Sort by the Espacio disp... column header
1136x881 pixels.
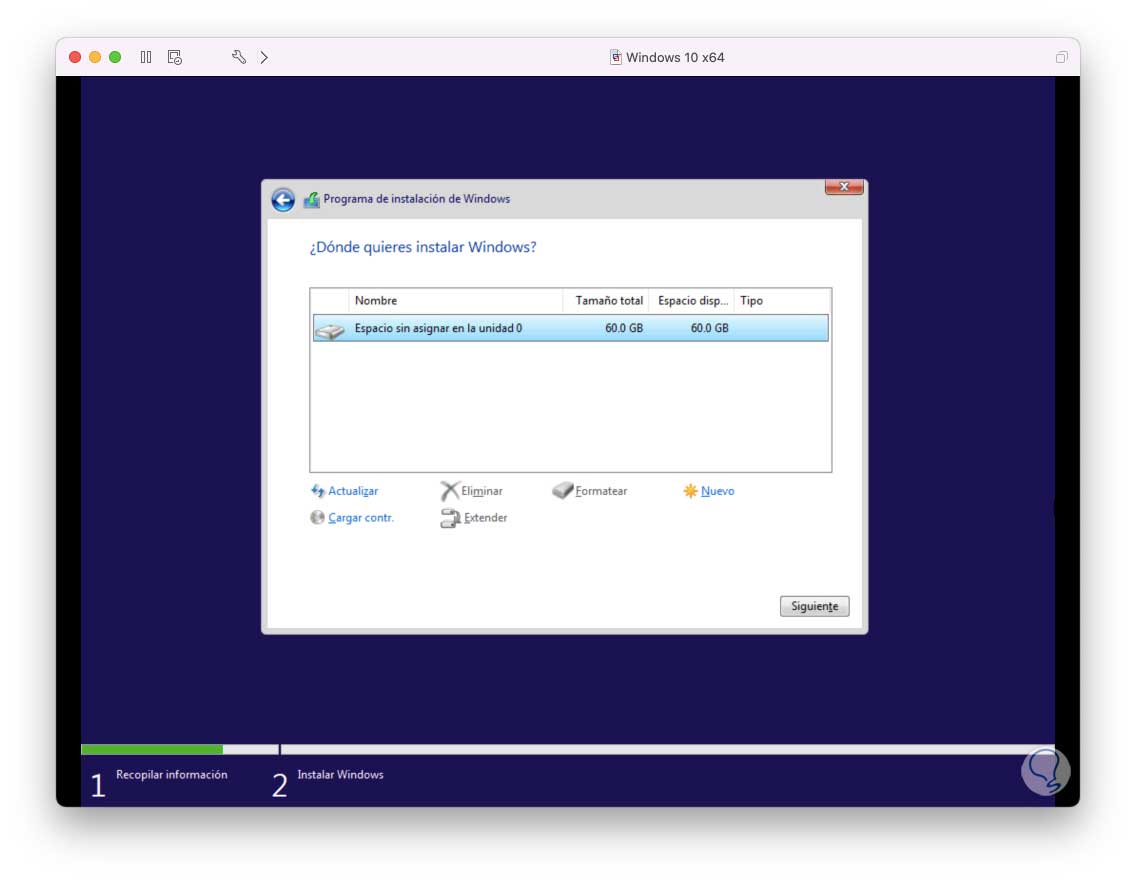(692, 301)
